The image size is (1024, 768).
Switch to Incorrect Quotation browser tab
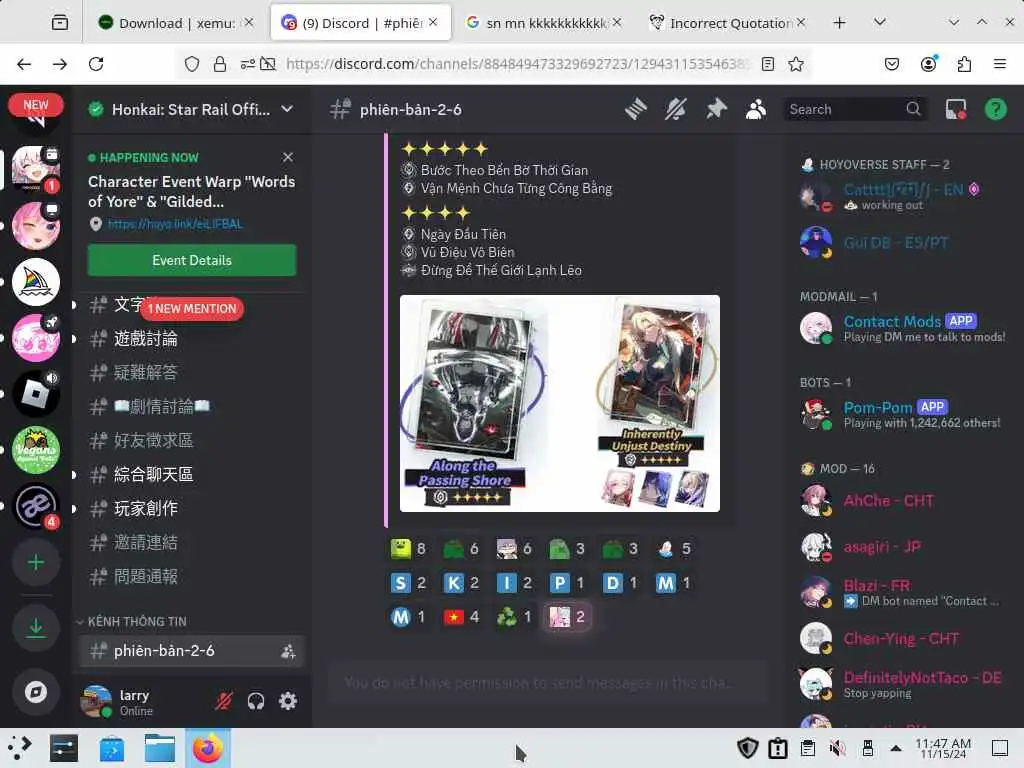tap(728, 23)
